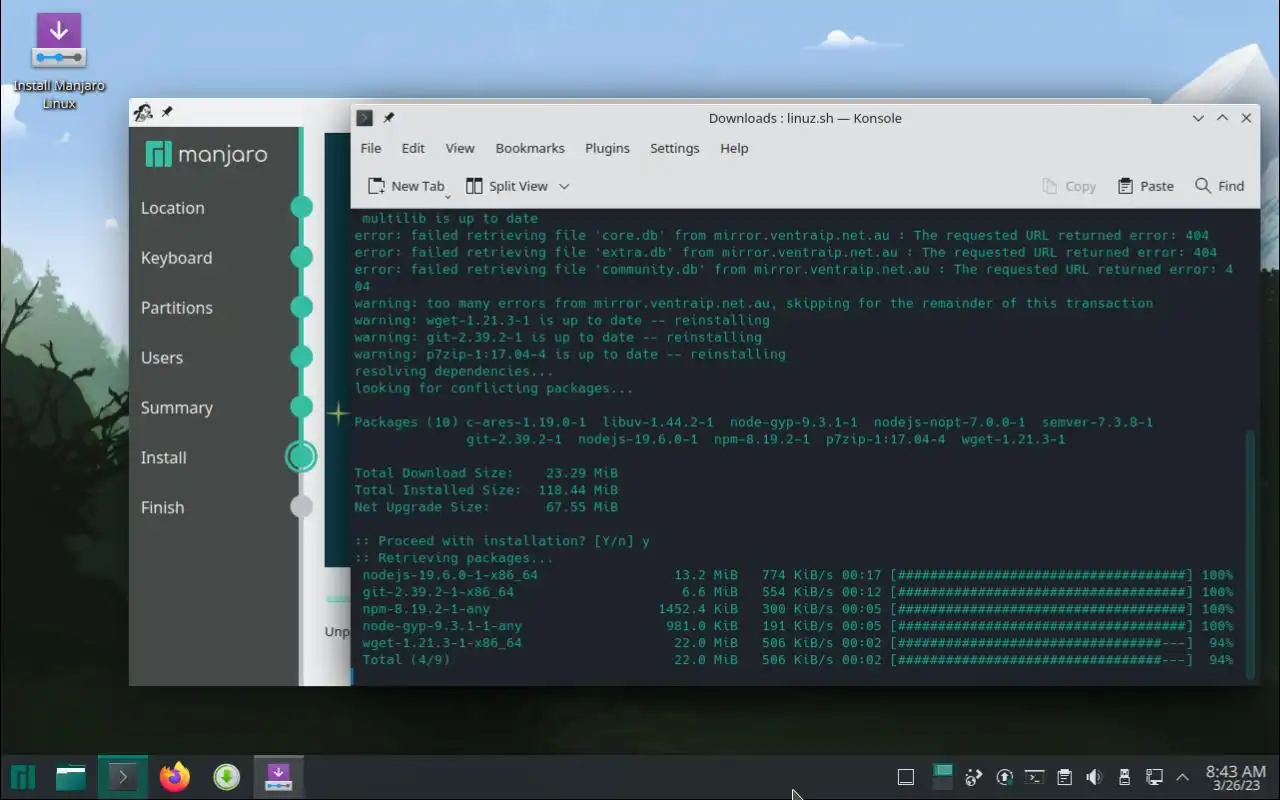Image resolution: width=1280 pixels, height=800 pixels.
Task: Open the clipboard tray icon
Action: tap(1064, 777)
